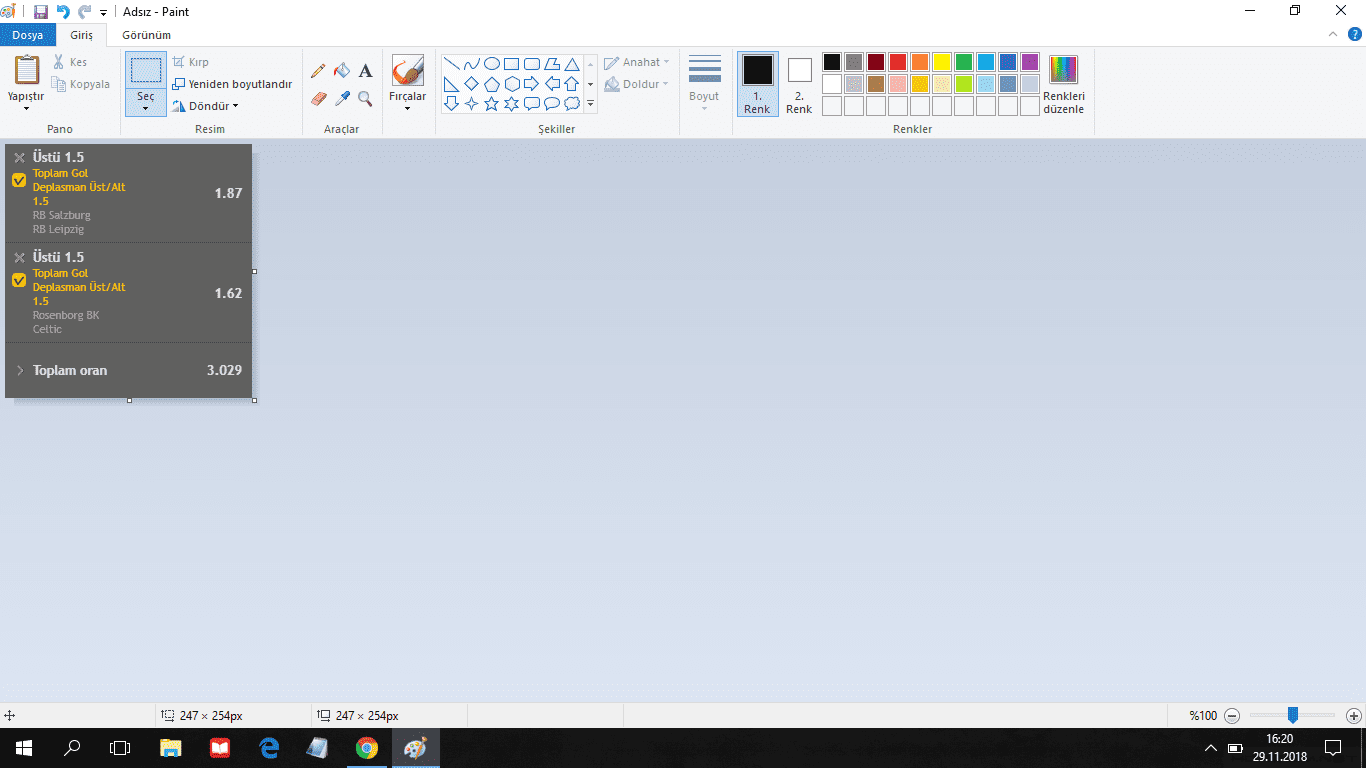
Task: Pick the purple color swatch
Action: tap(1030, 62)
